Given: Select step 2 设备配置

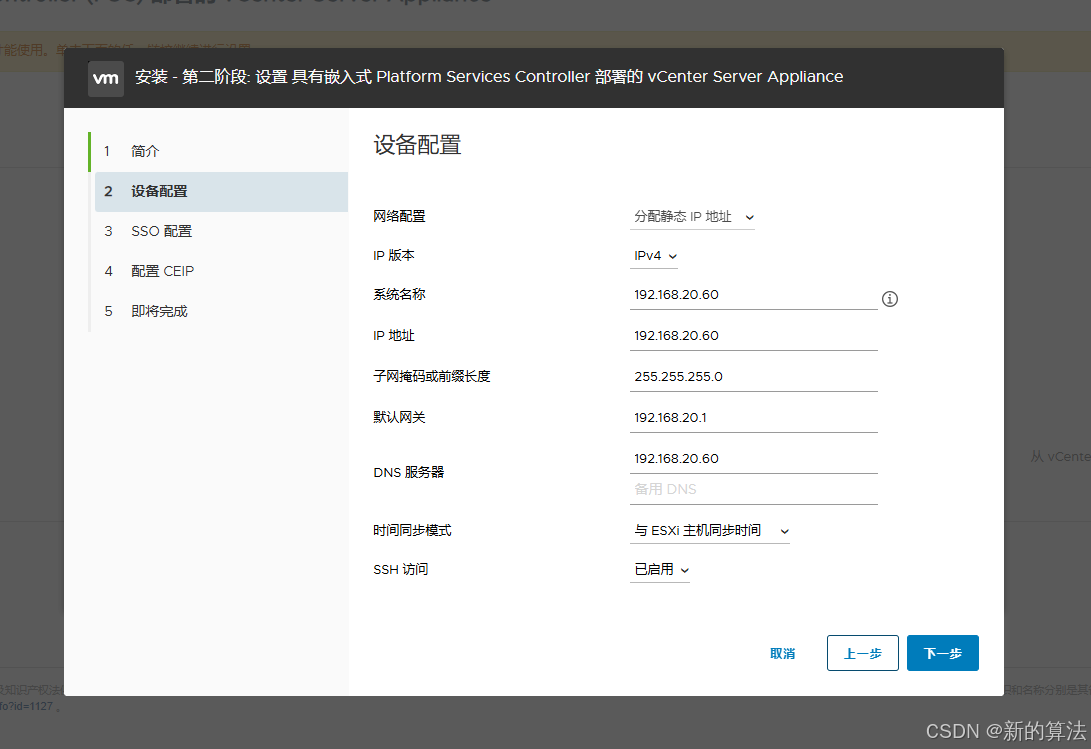Looking at the screenshot, I should point(221,191).
